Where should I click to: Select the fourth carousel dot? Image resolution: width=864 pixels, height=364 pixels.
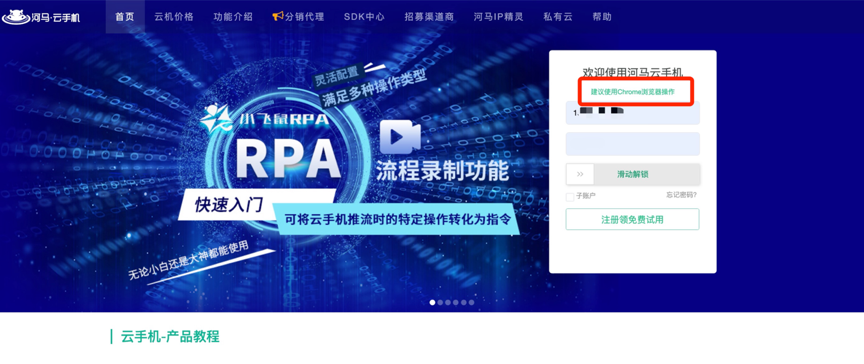point(456,302)
